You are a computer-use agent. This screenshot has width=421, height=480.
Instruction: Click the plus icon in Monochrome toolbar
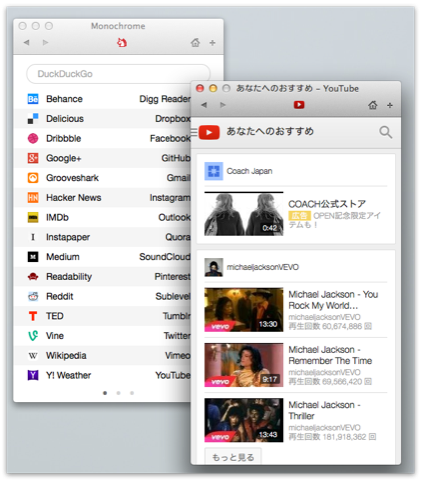(212, 43)
